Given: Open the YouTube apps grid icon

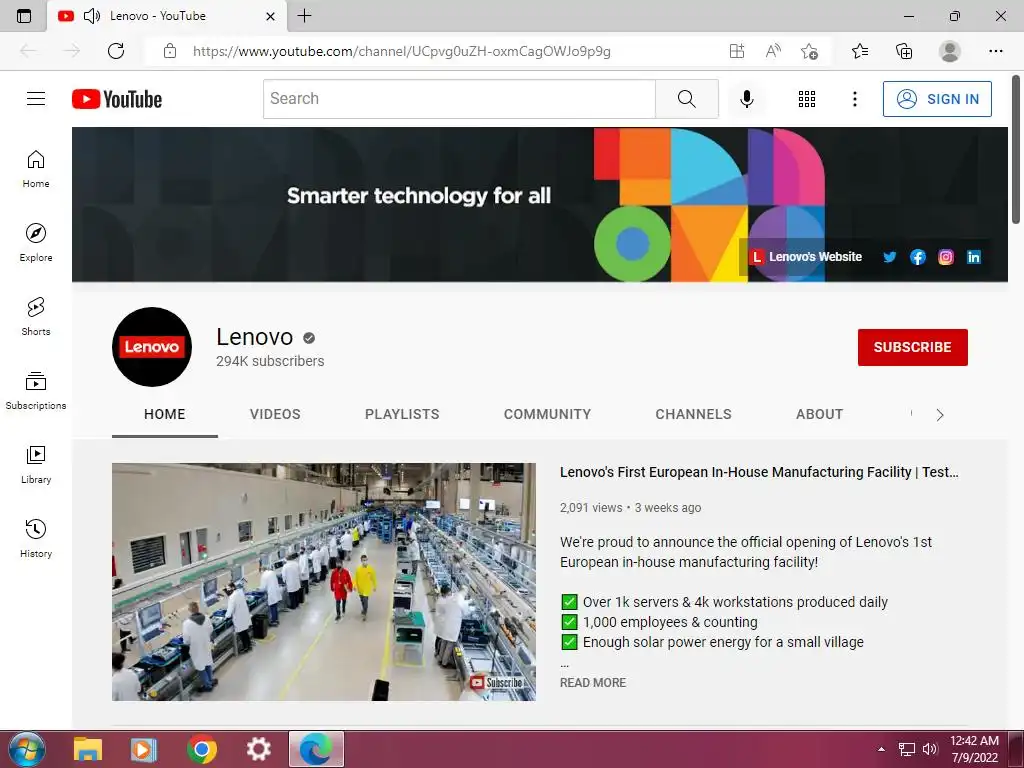Looking at the screenshot, I should pyautogui.click(x=807, y=99).
